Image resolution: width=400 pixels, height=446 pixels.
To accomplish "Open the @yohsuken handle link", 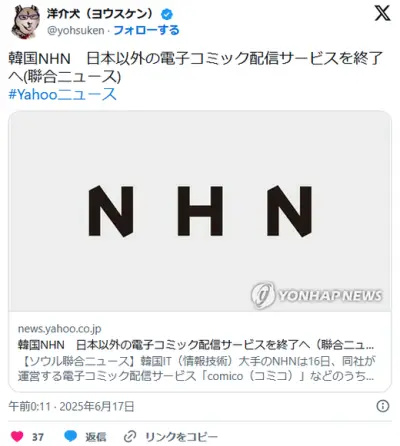I will tap(76, 30).
